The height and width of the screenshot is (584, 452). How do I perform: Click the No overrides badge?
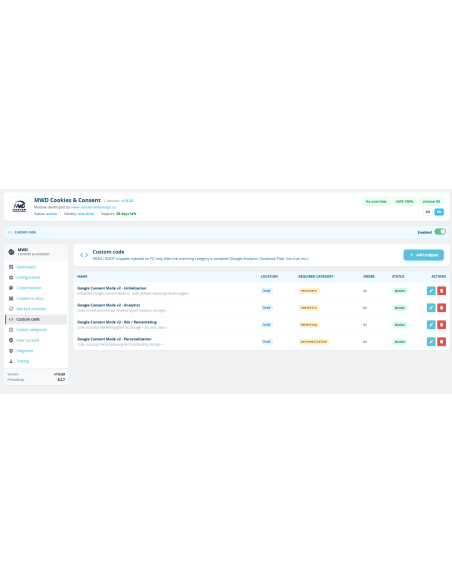point(376,201)
